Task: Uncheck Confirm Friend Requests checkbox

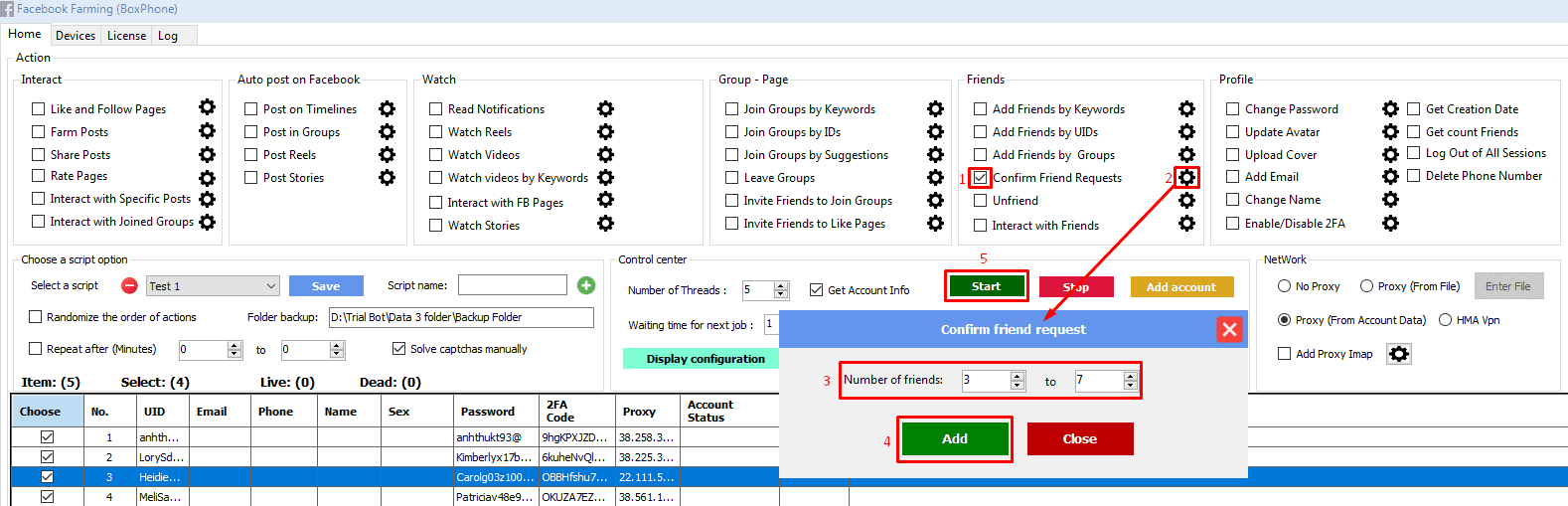Action: [x=981, y=177]
